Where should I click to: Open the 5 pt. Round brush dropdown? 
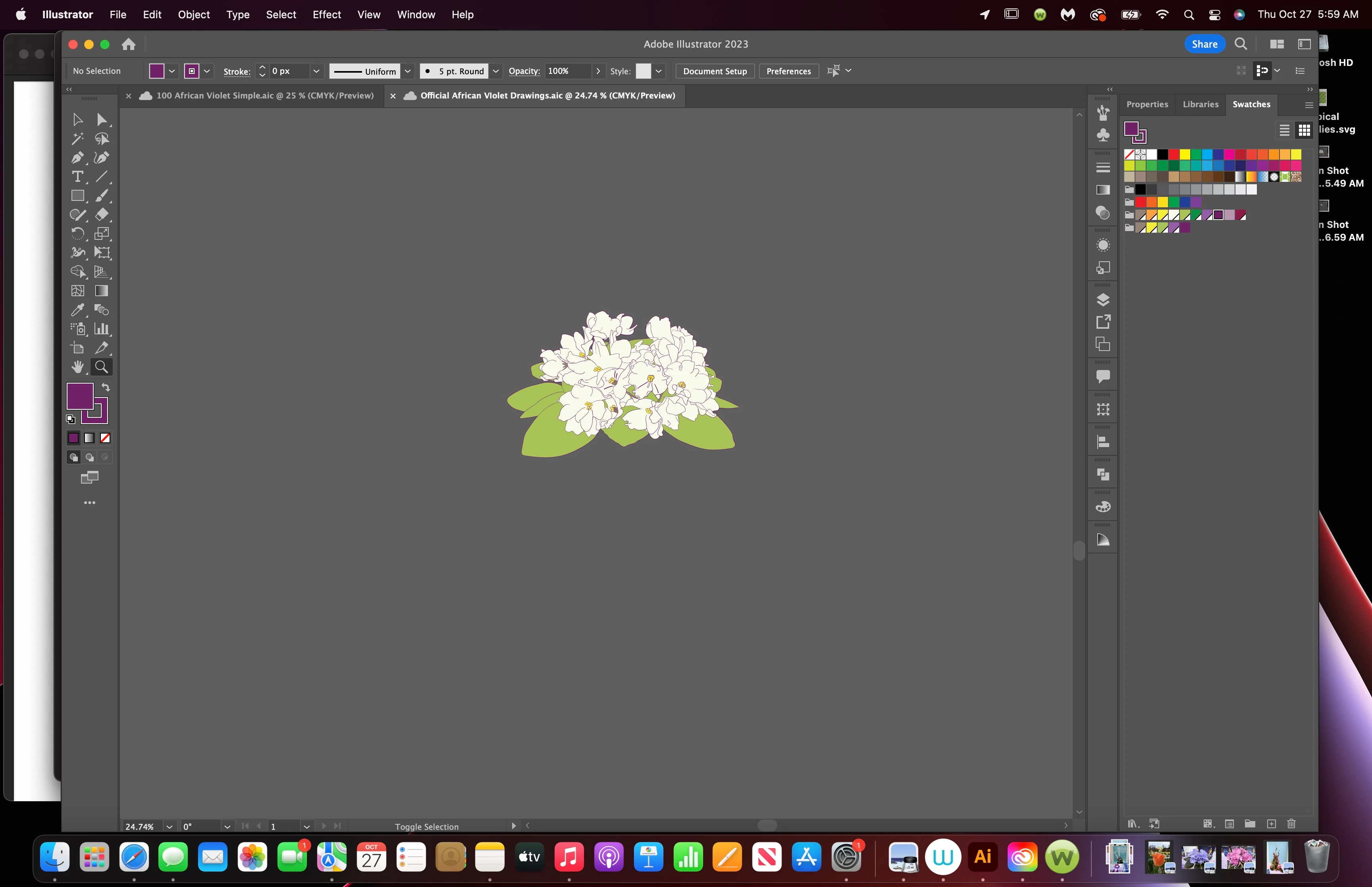[496, 71]
